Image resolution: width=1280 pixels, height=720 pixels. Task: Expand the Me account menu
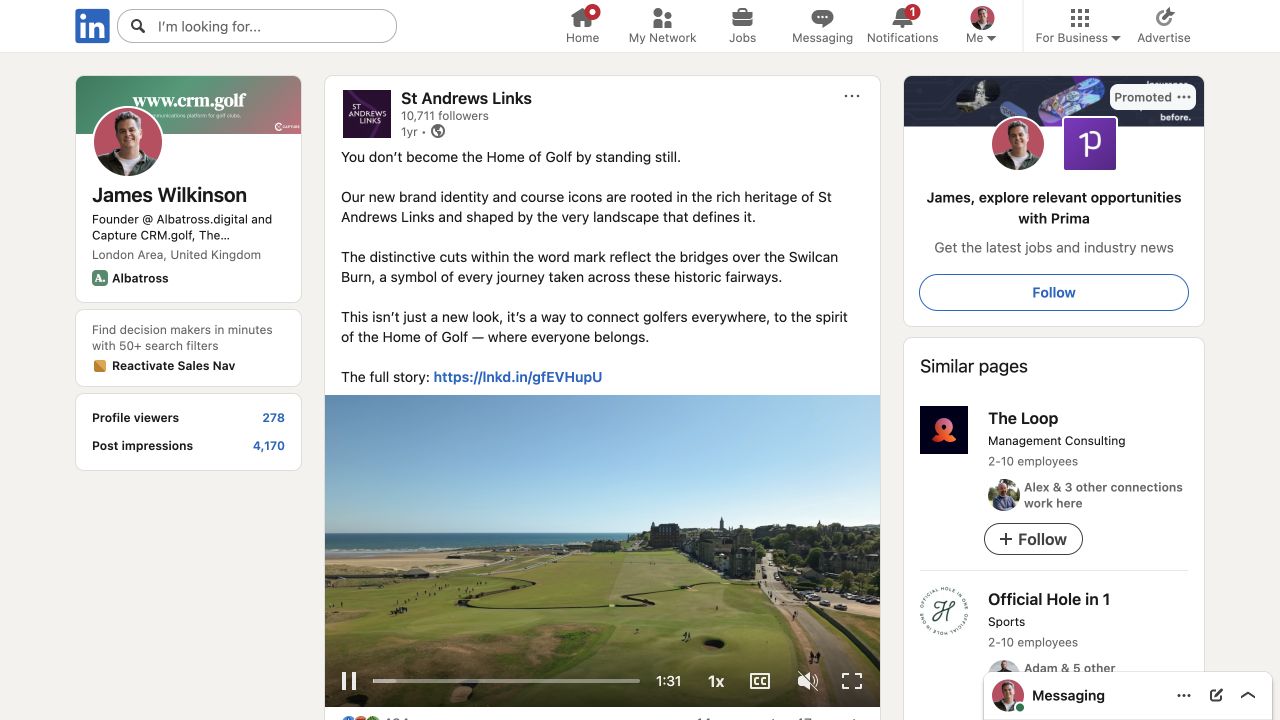pyautogui.click(x=982, y=26)
